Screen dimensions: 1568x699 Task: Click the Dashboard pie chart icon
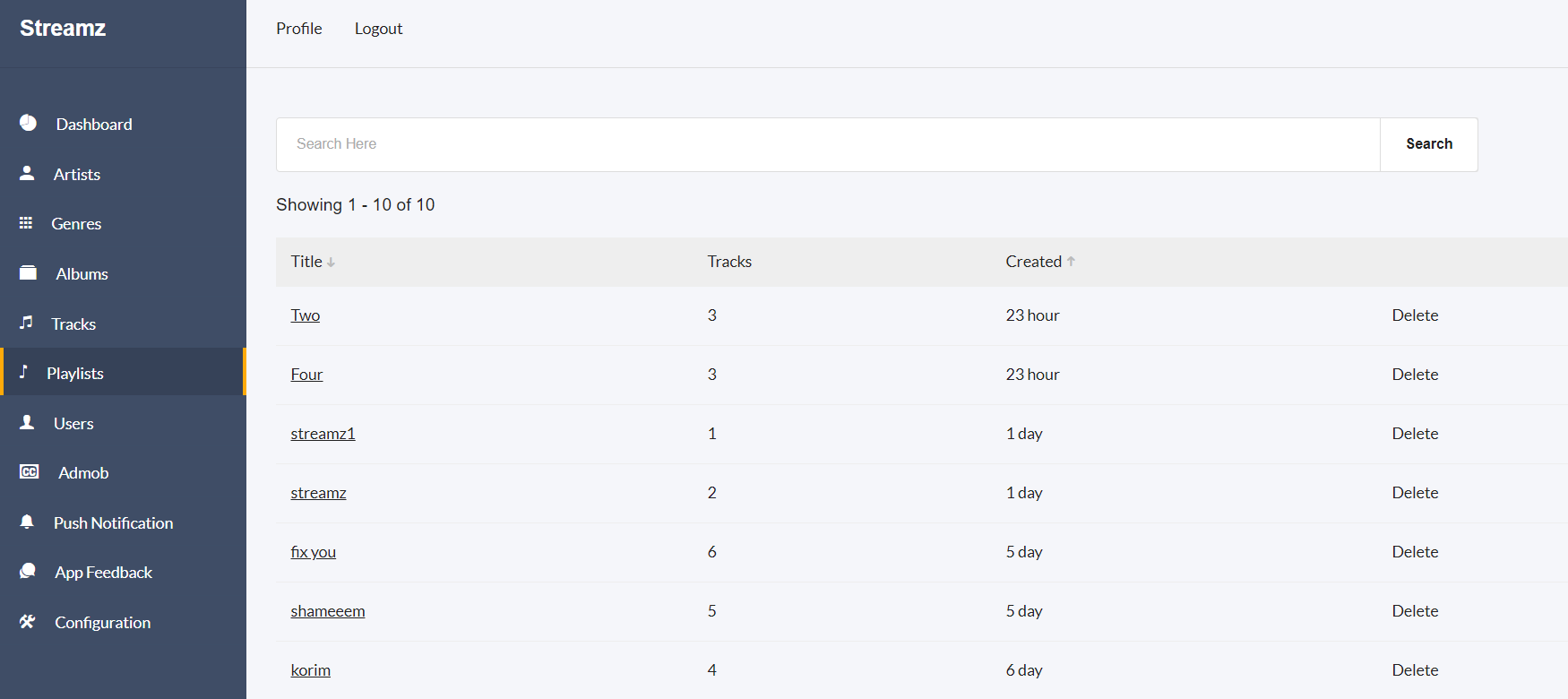29,123
